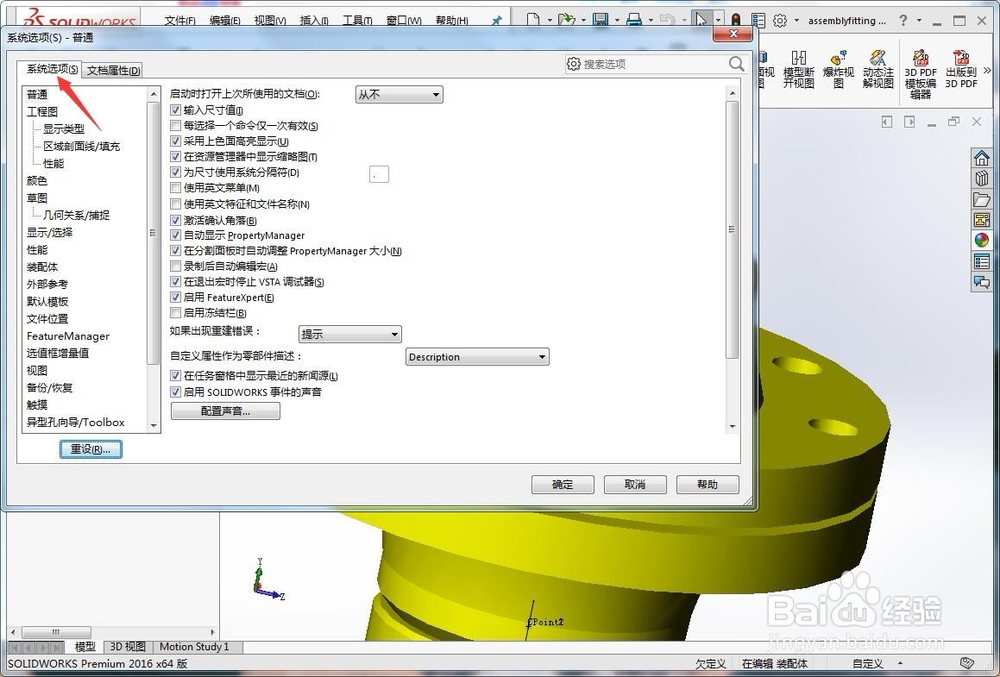Click the status bar tag icon

967,663
